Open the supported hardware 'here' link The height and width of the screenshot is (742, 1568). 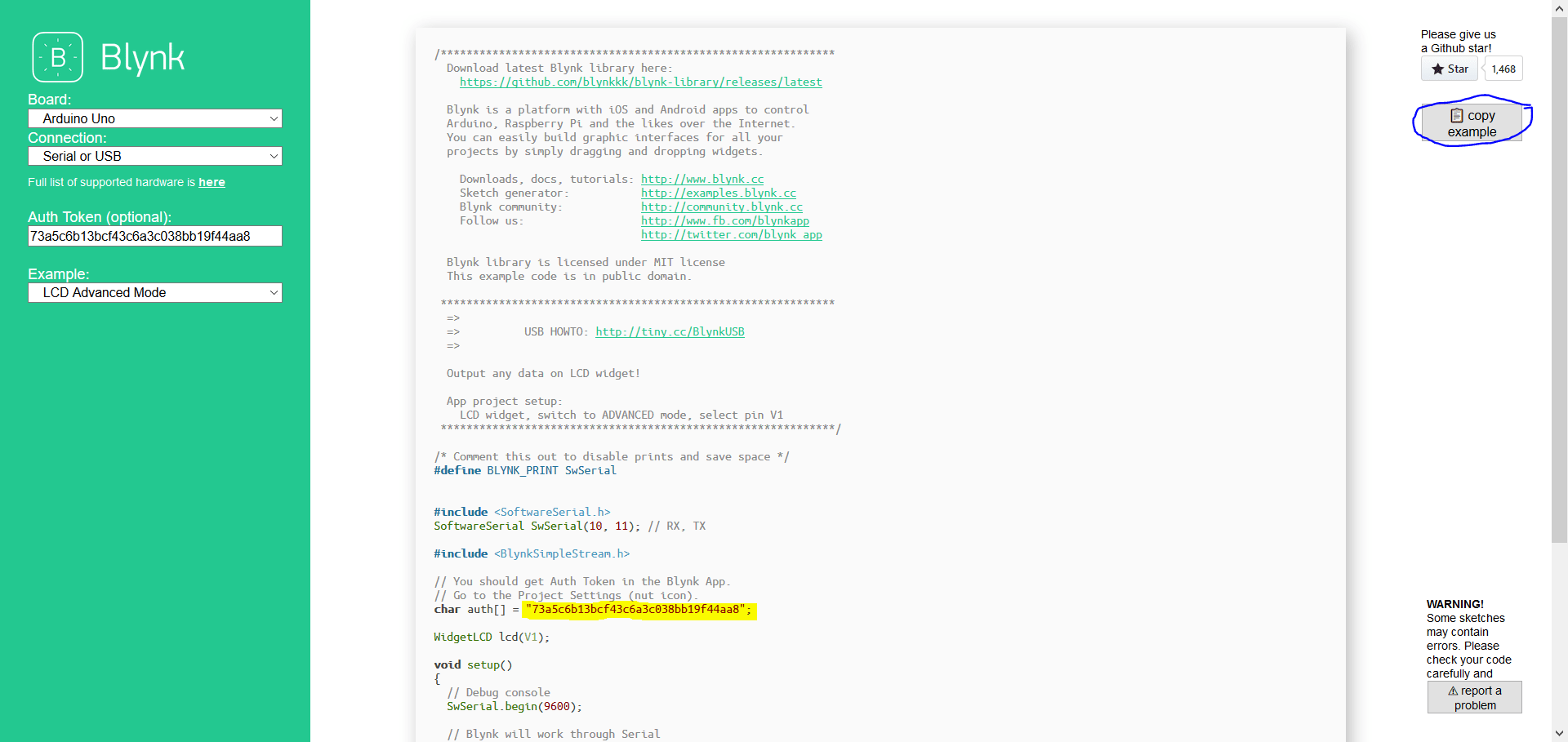point(212,182)
